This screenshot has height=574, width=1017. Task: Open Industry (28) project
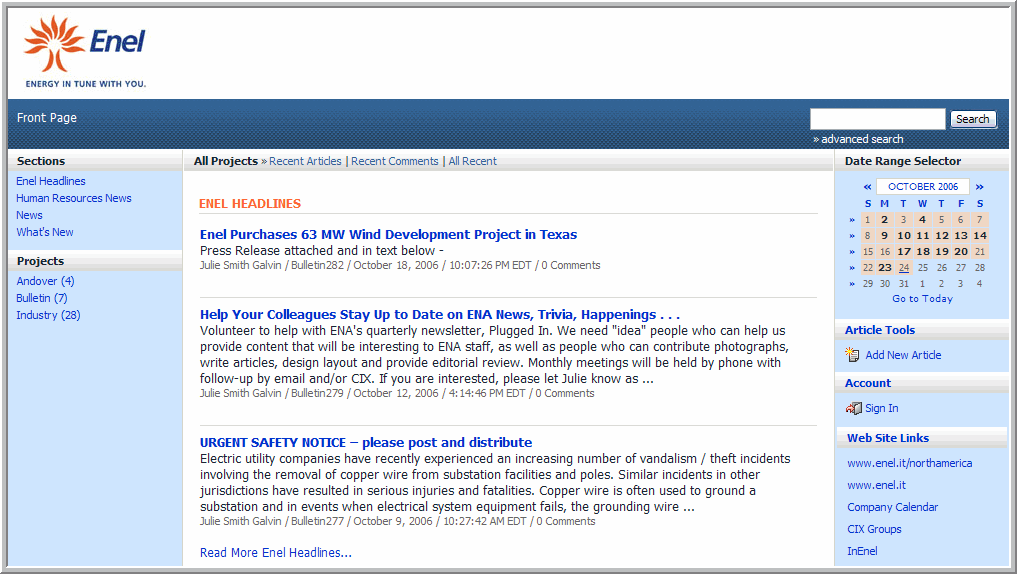click(x=48, y=315)
